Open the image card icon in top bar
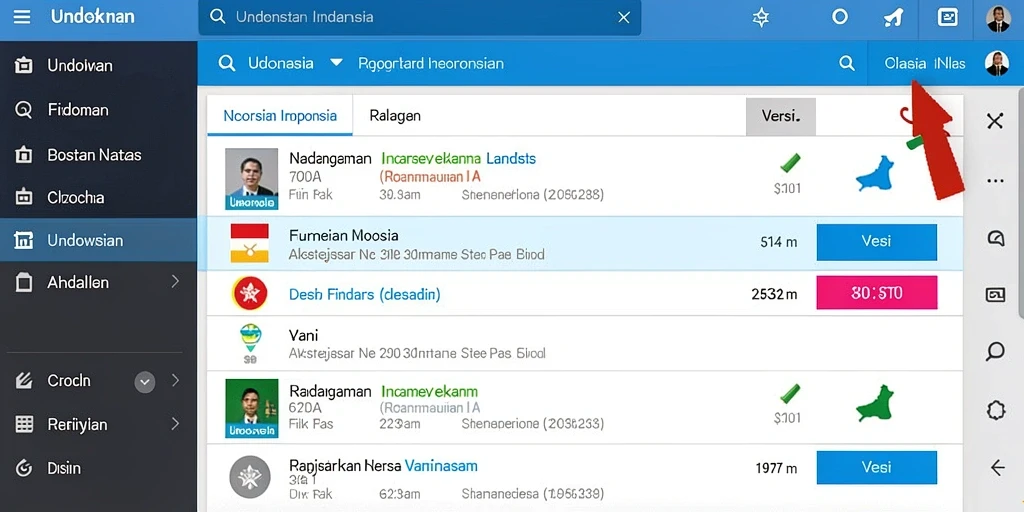Screen dimensions: 1024x512 948,17
